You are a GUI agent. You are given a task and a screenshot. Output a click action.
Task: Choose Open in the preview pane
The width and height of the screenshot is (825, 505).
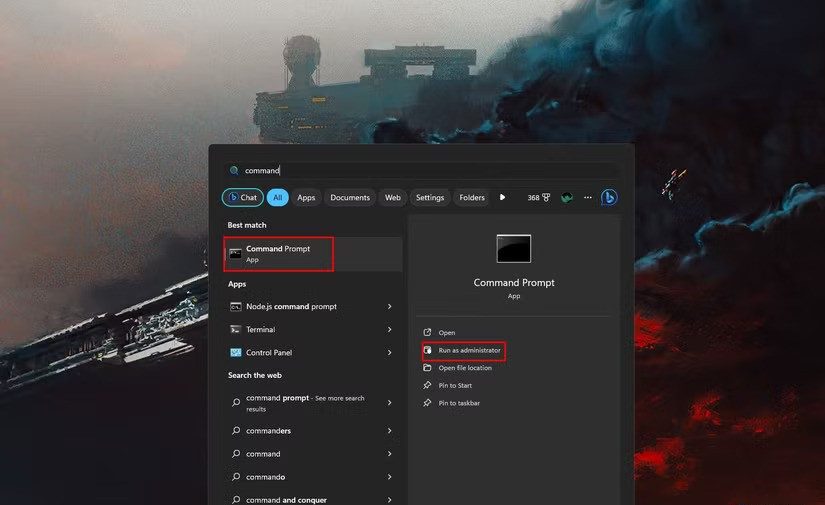(x=447, y=332)
